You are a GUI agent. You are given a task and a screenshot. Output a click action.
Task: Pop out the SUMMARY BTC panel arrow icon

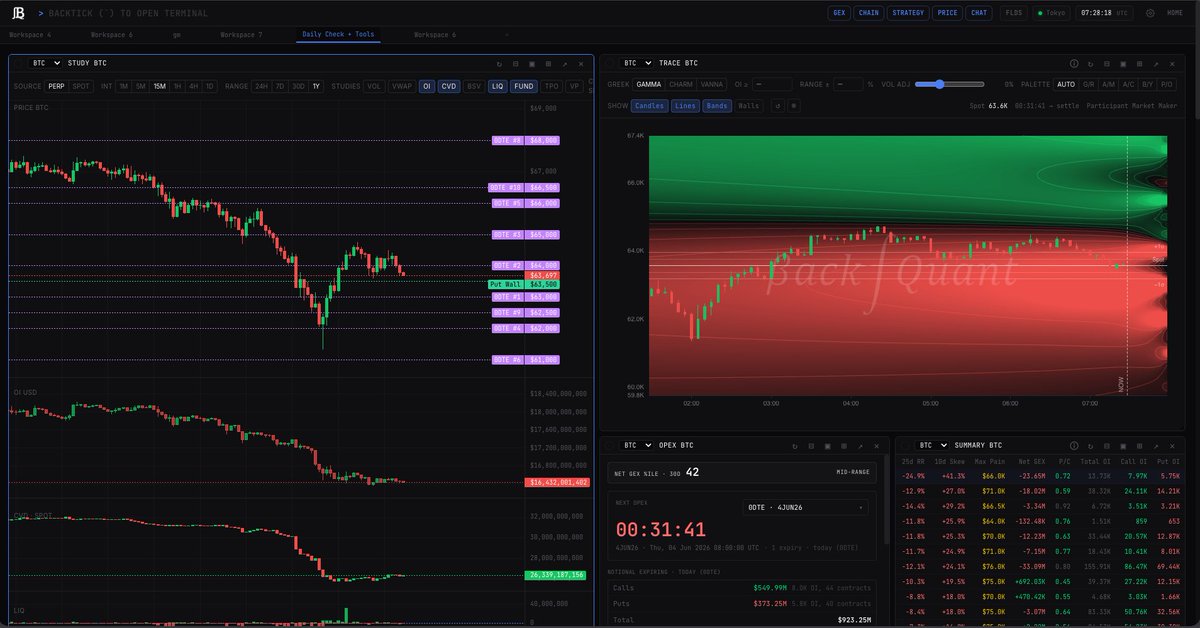tap(1155, 445)
